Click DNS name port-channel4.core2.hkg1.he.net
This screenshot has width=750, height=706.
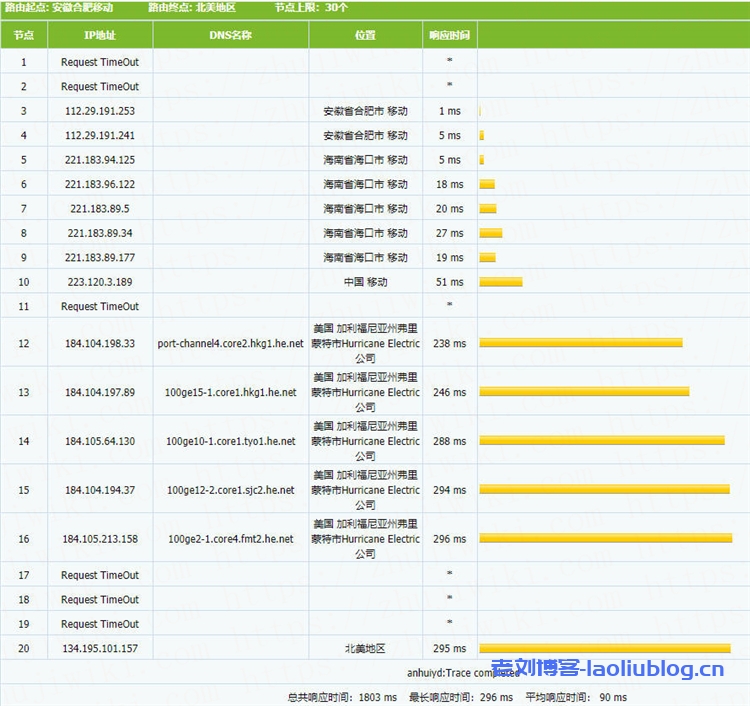(x=231, y=343)
